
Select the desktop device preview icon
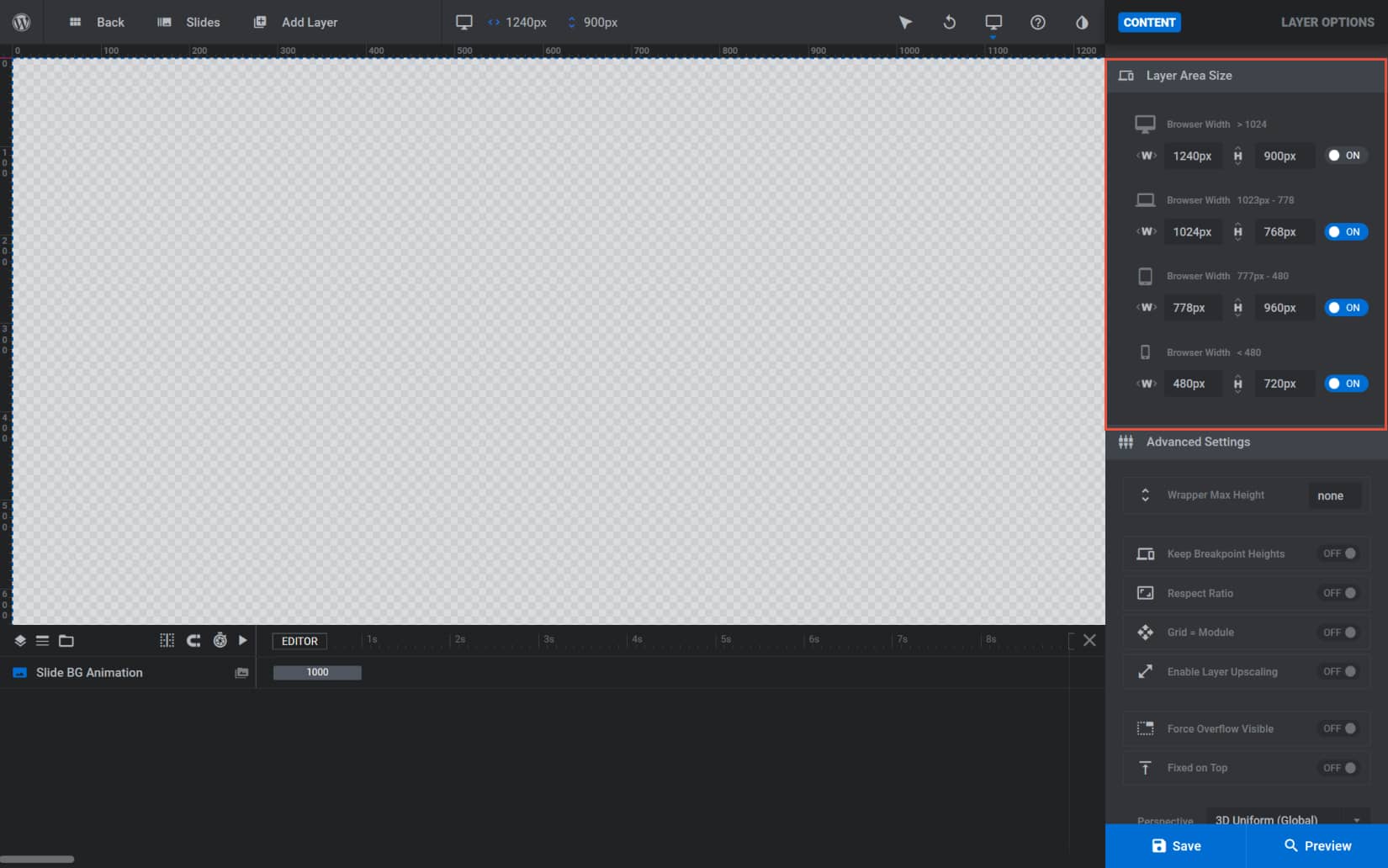(x=993, y=23)
